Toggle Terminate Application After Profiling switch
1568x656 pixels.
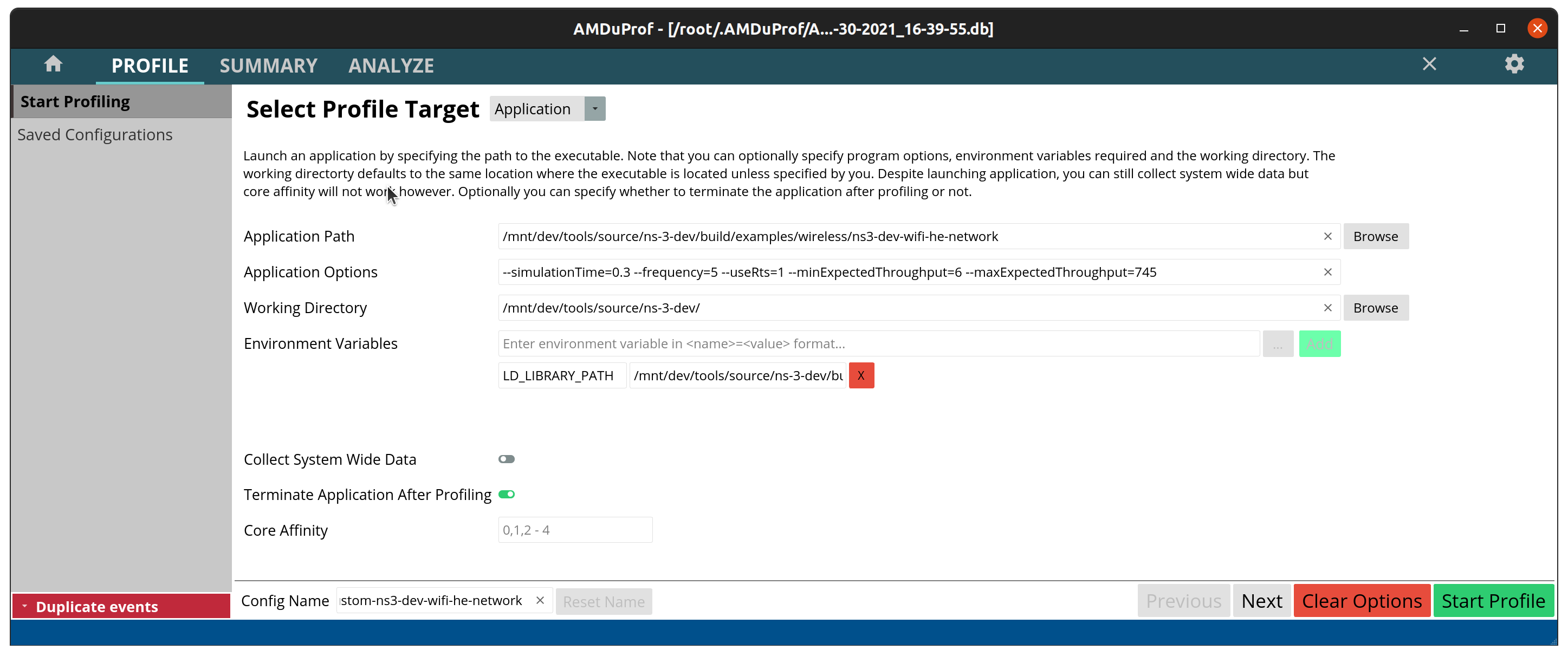click(x=506, y=494)
